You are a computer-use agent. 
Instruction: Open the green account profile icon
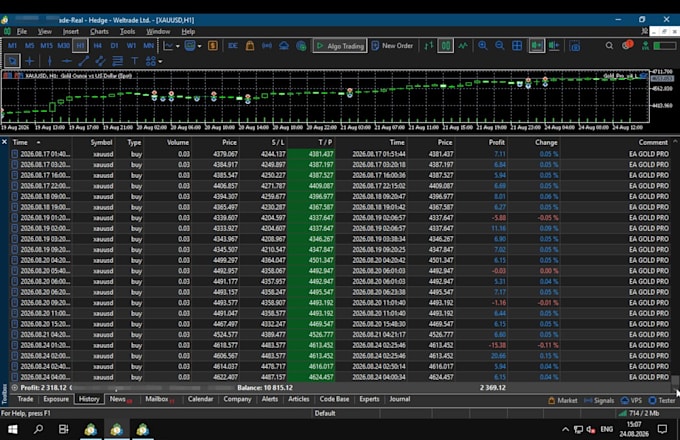coord(645,46)
